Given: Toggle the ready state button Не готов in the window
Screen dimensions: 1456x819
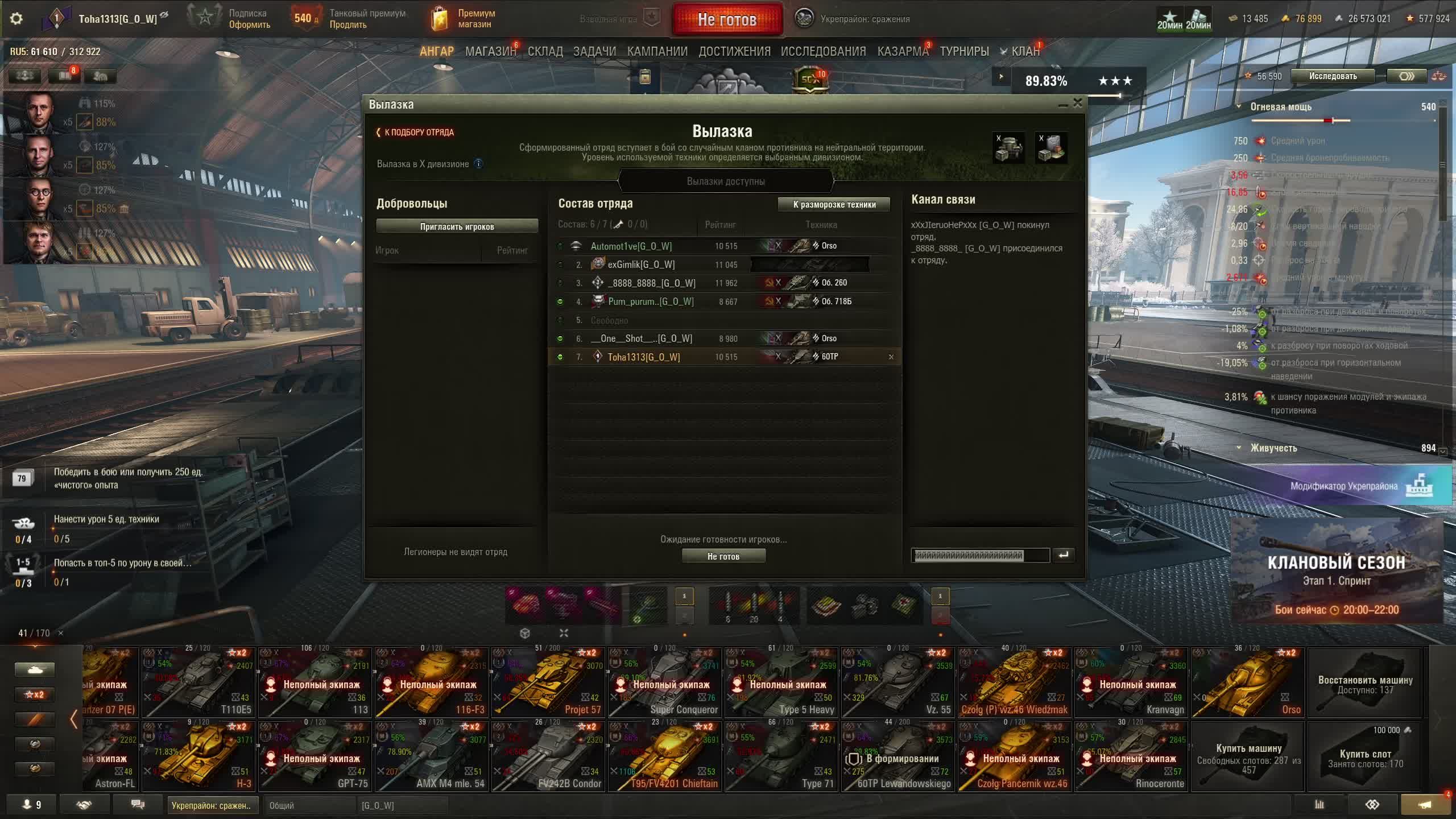Looking at the screenshot, I should click(723, 556).
